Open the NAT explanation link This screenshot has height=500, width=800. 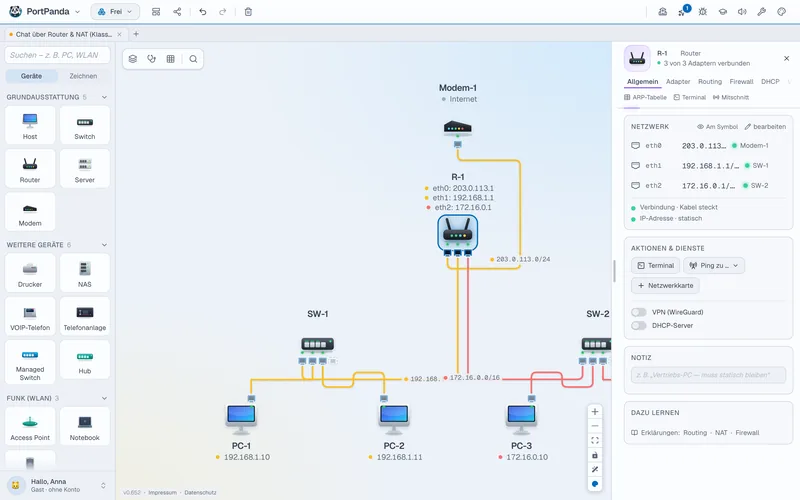pos(721,433)
